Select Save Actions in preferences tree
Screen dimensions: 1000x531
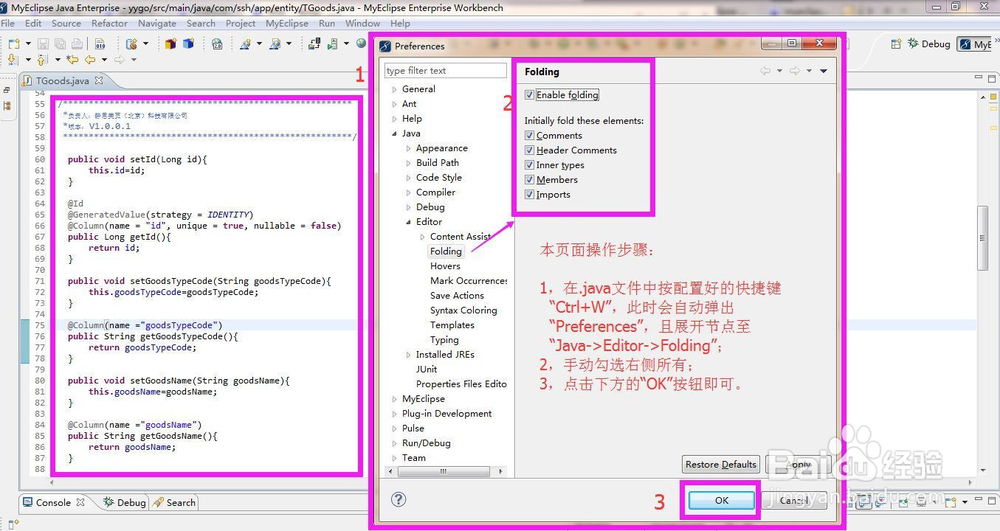coord(457,296)
